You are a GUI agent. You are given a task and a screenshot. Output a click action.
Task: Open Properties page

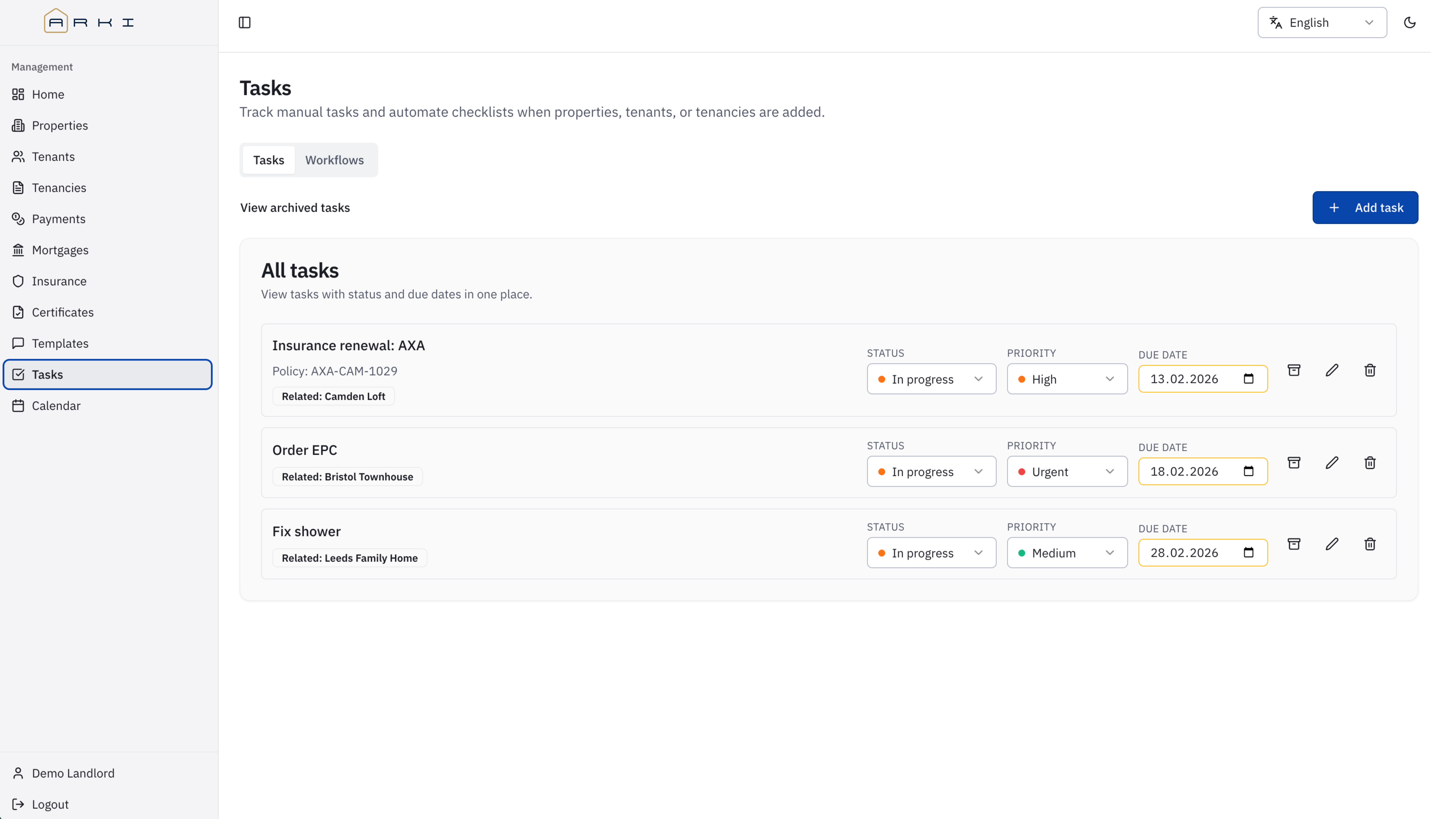(x=107, y=125)
